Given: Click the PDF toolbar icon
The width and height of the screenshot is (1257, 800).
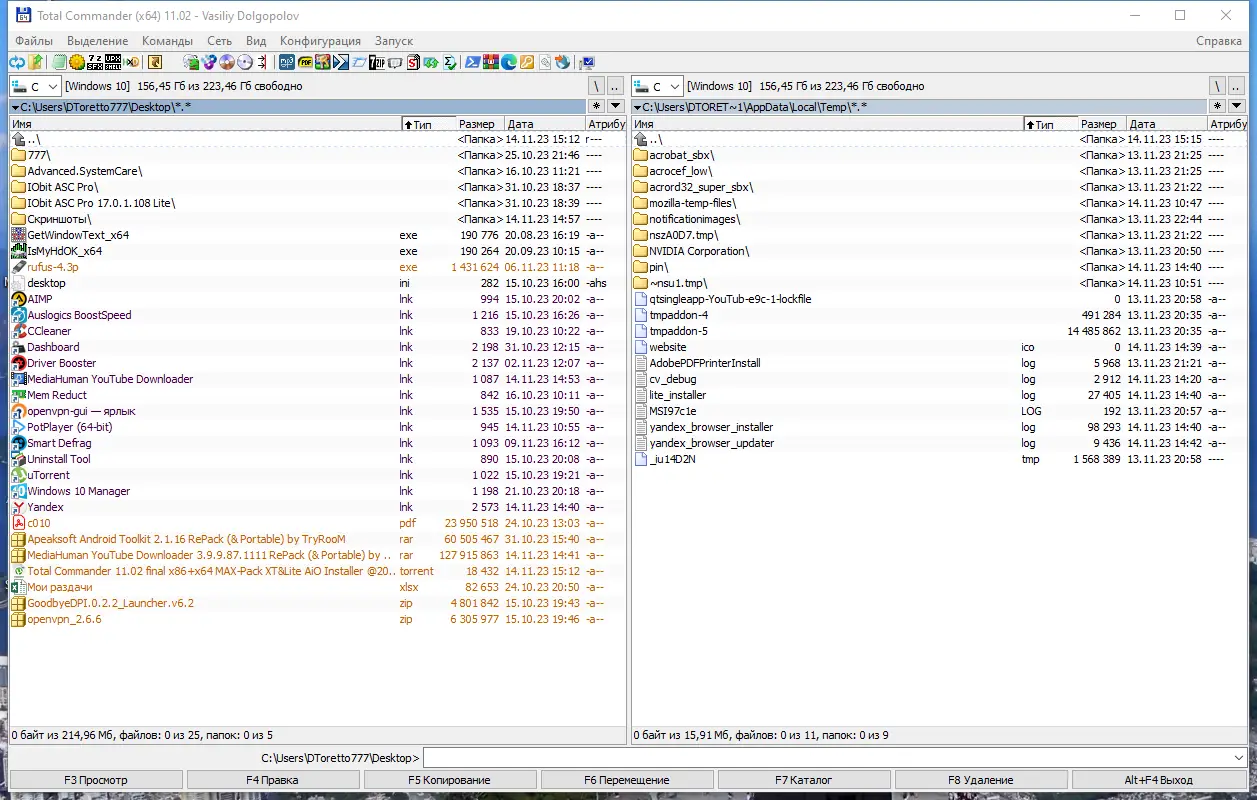Looking at the screenshot, I should [x=306, y=62].
